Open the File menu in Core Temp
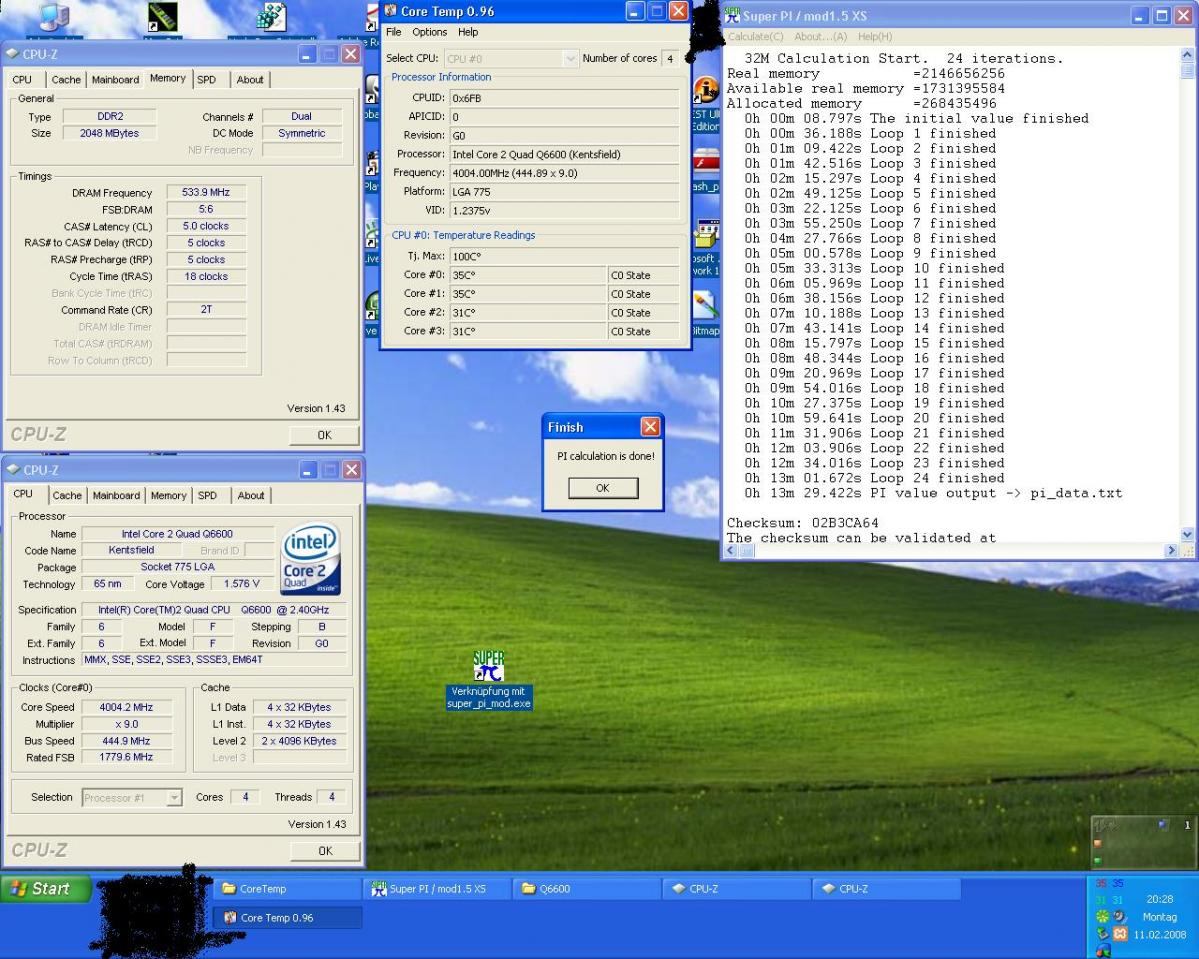1199x959 pixels. coord(394,32)
